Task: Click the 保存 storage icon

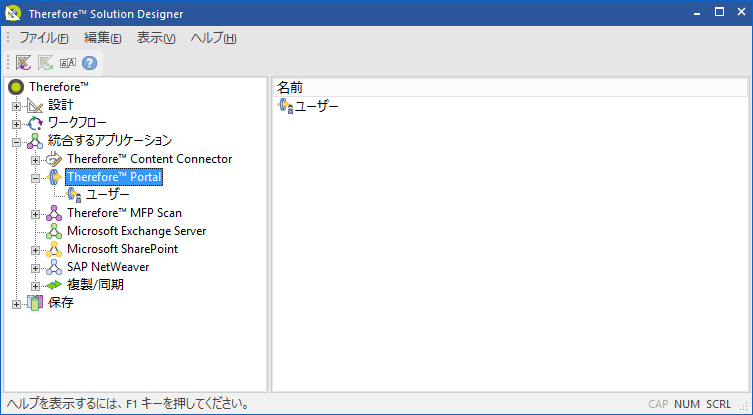Action: pos(35,303)
